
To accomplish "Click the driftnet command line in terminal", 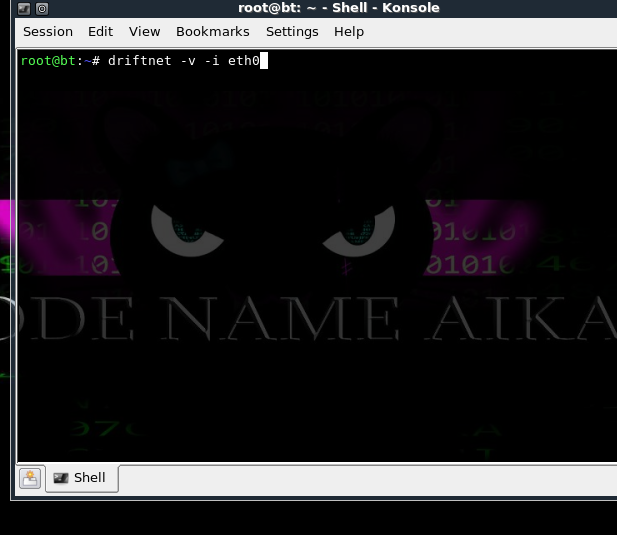I will click(183, 61).
